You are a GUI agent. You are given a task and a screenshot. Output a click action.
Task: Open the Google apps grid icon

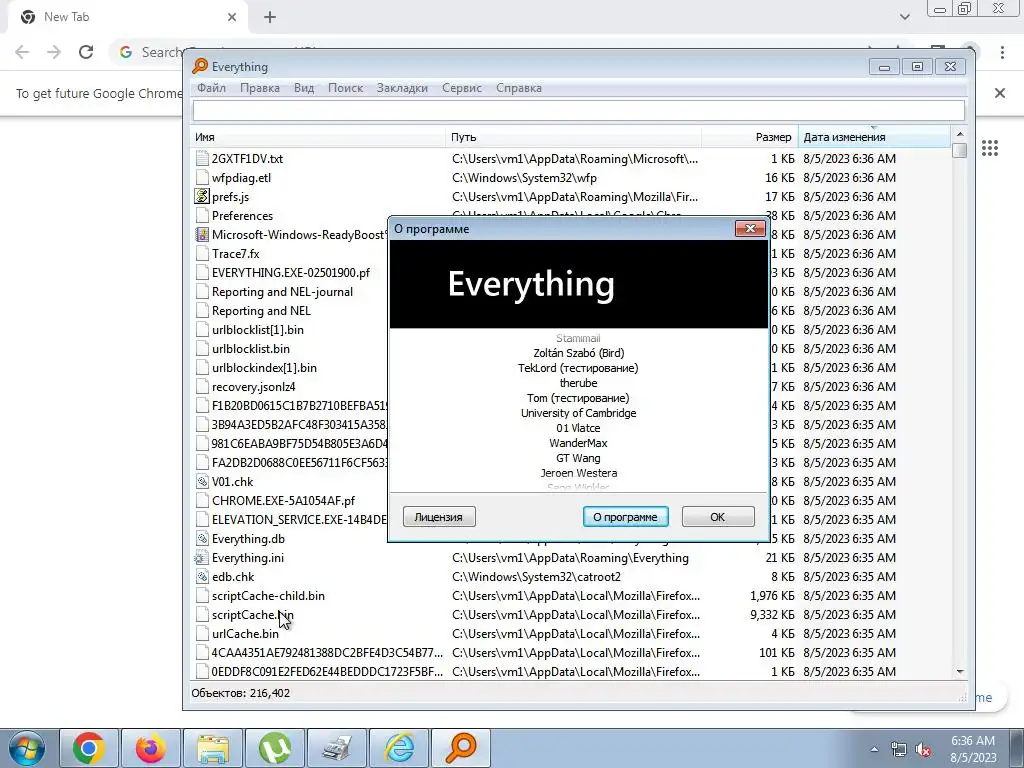point(990,148)
